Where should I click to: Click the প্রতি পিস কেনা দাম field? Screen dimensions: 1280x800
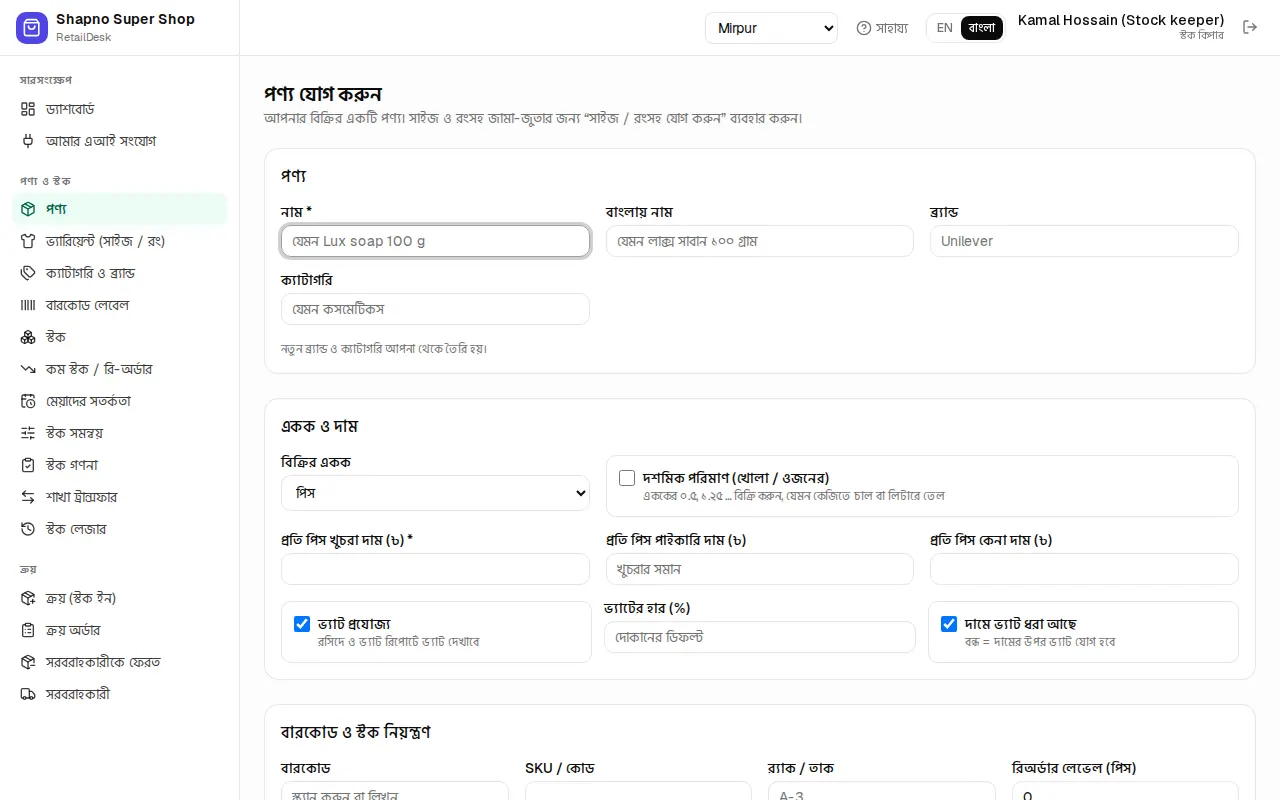coord(1084,569)
